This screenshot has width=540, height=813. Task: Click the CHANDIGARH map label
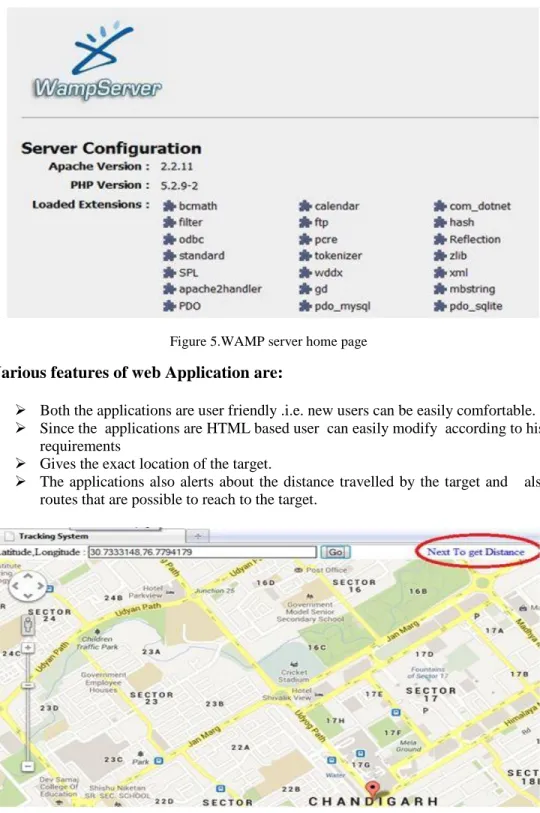373,802
